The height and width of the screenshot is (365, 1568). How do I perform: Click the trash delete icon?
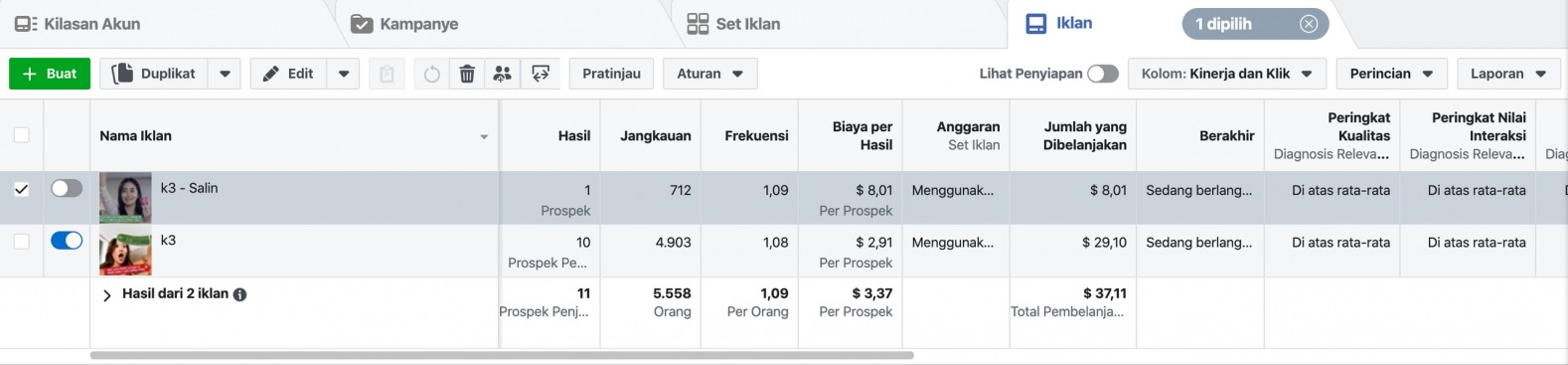(467, 74)
